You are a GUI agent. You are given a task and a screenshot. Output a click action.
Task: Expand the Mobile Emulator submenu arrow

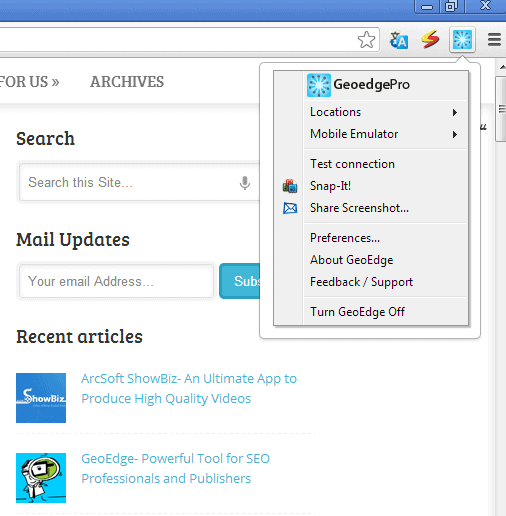click(455, 135)
